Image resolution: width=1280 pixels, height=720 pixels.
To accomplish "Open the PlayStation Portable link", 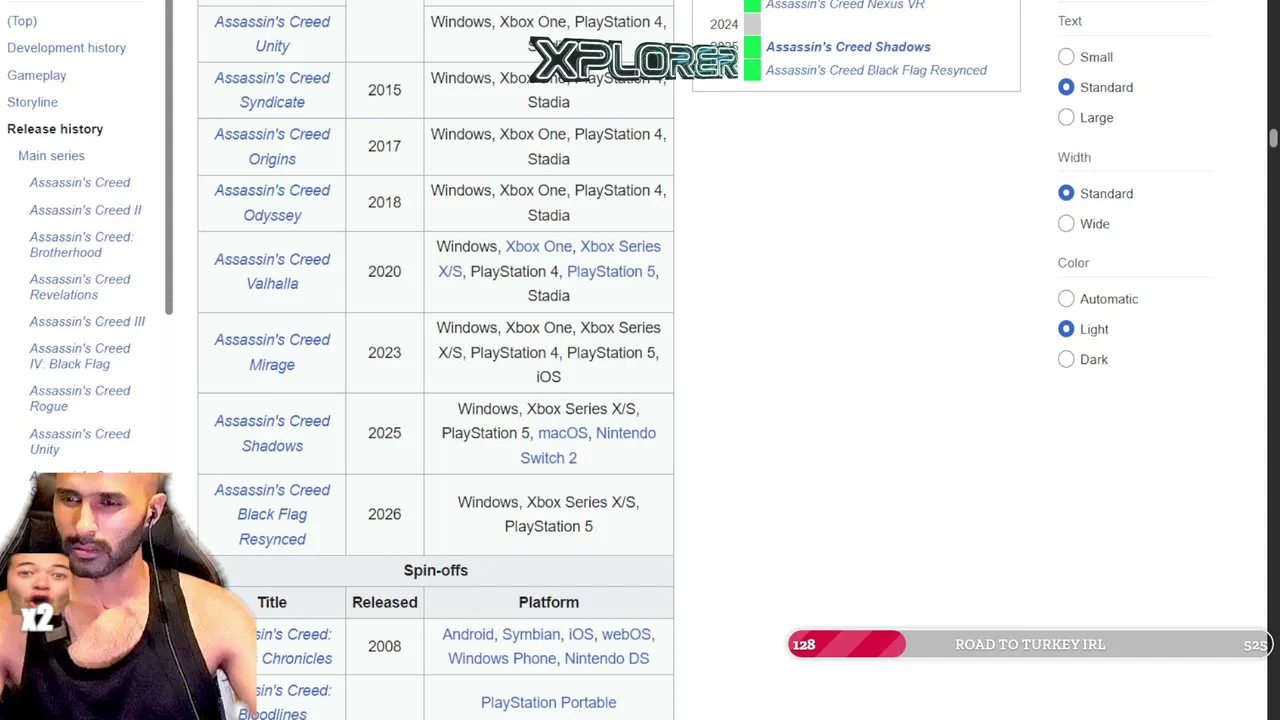I will pos(548,702).
